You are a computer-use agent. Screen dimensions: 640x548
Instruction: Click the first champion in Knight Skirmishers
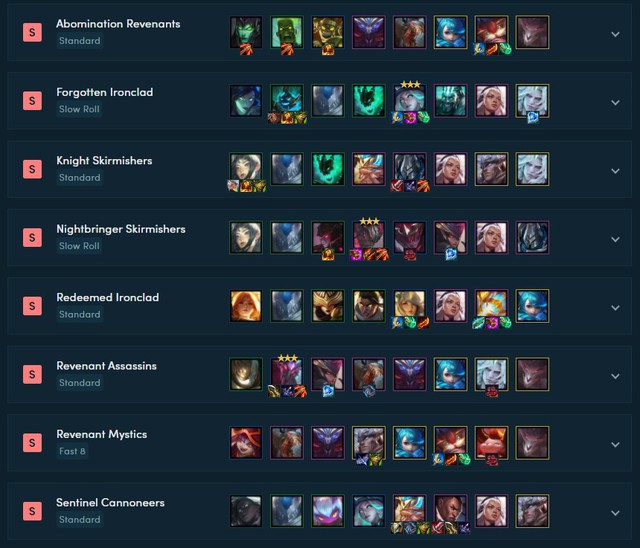point(246,169)
